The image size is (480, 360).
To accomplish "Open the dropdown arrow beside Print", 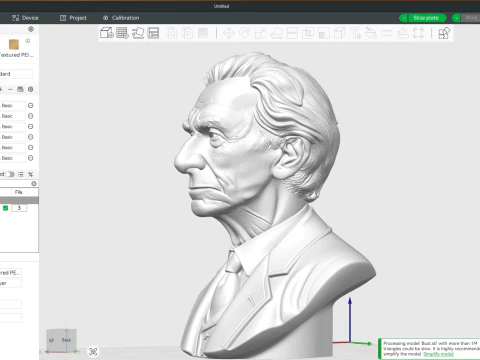I will [x=456, y=18].
